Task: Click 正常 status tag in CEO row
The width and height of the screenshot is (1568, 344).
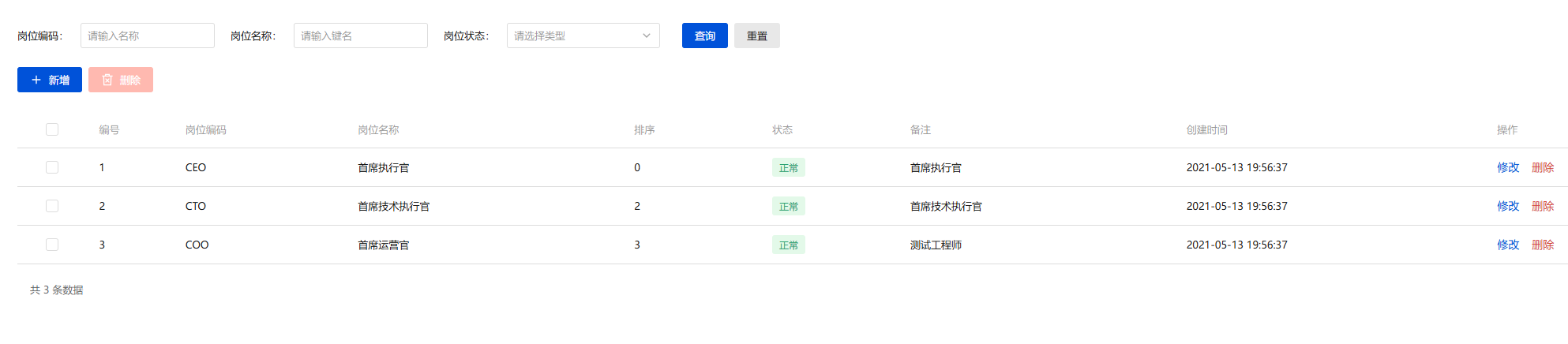Action: point(788,167)
